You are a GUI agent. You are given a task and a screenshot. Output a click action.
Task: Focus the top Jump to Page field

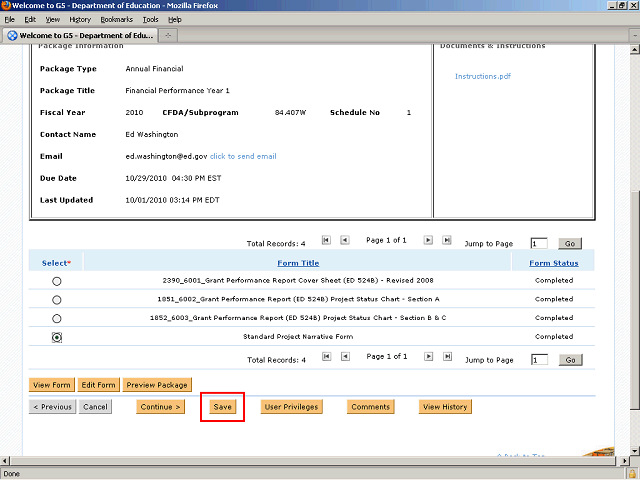tap(539, 244)
